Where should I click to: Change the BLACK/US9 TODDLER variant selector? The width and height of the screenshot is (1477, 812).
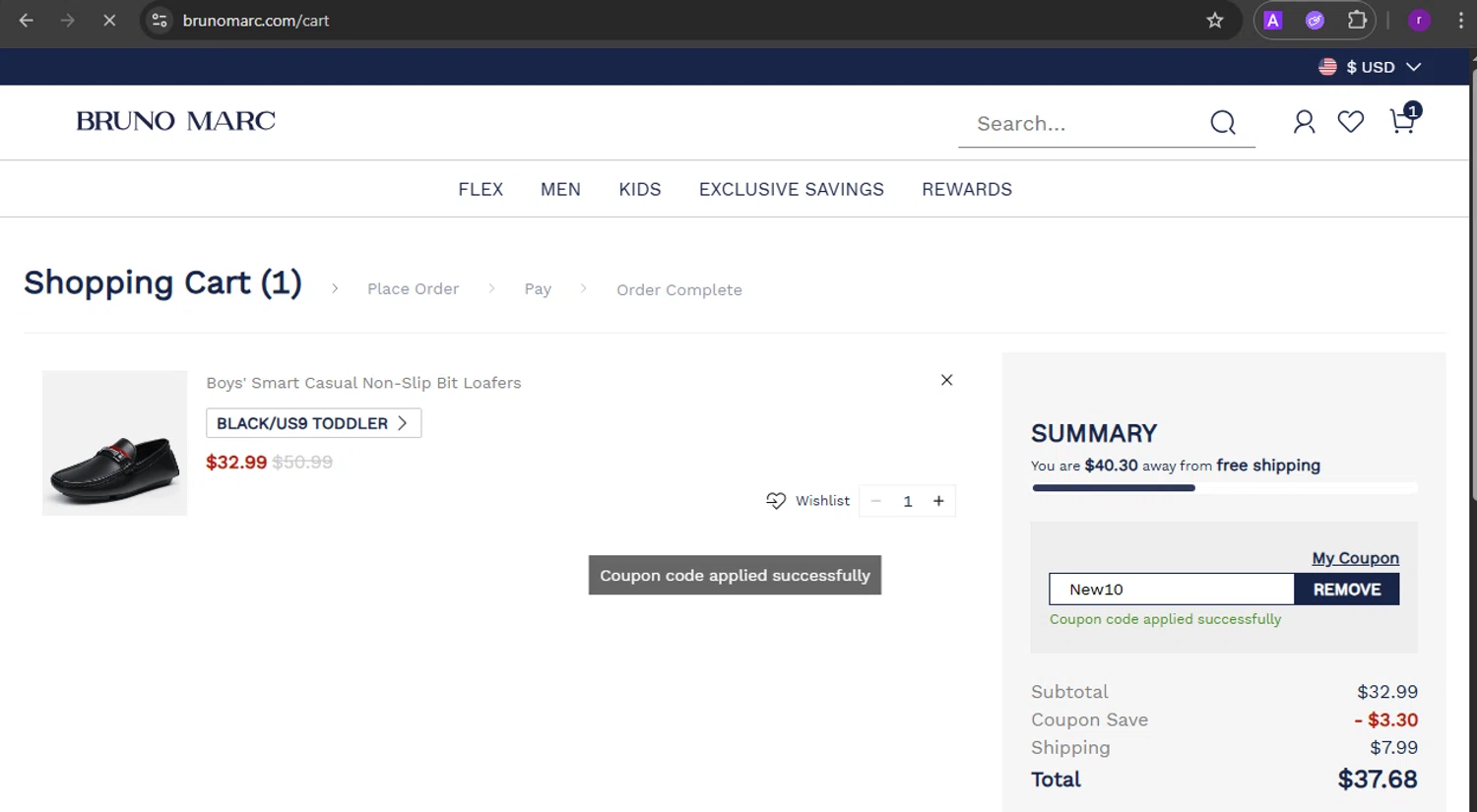pyautogui.click(x=313, y=423)
